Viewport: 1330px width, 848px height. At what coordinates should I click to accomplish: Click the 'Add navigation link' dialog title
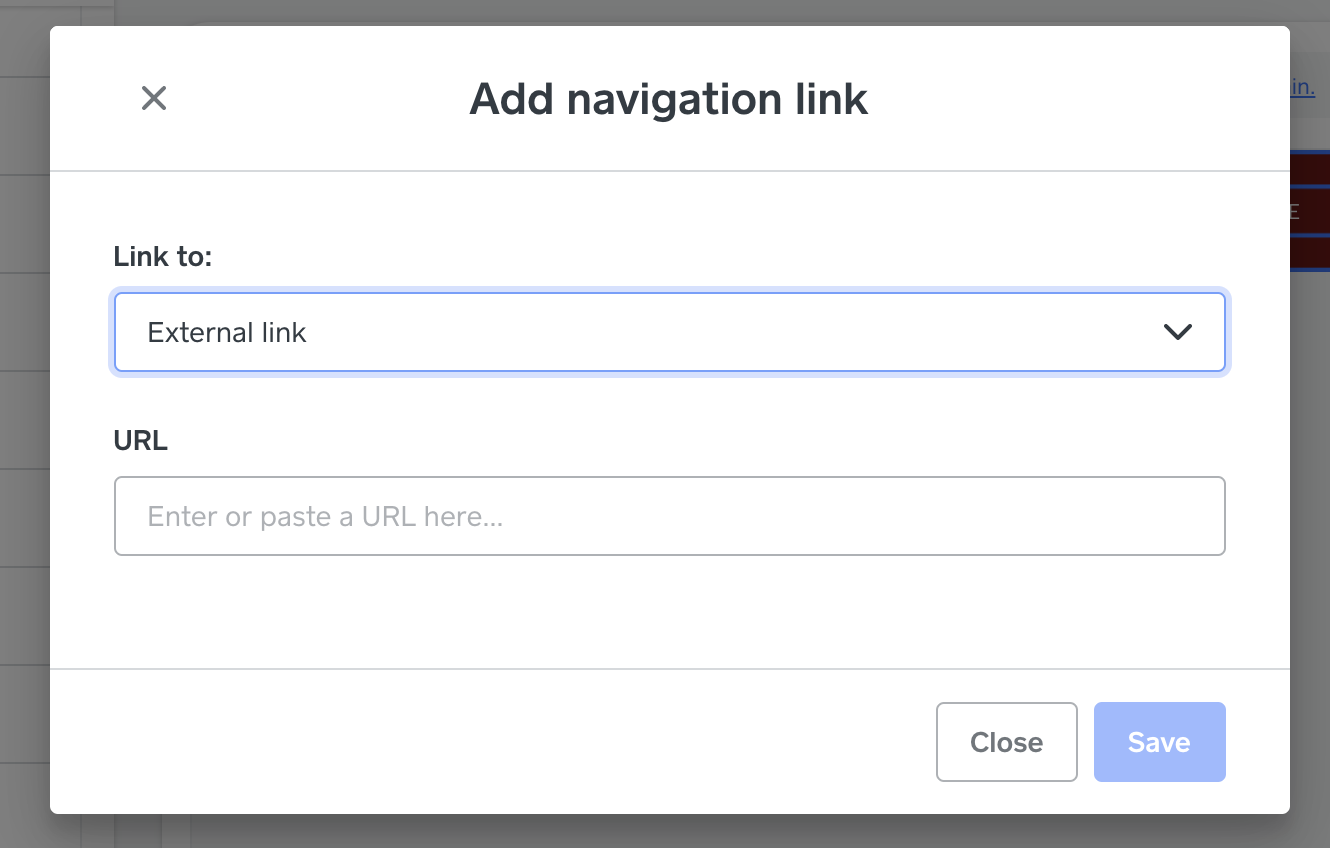(x=669, y=99)
